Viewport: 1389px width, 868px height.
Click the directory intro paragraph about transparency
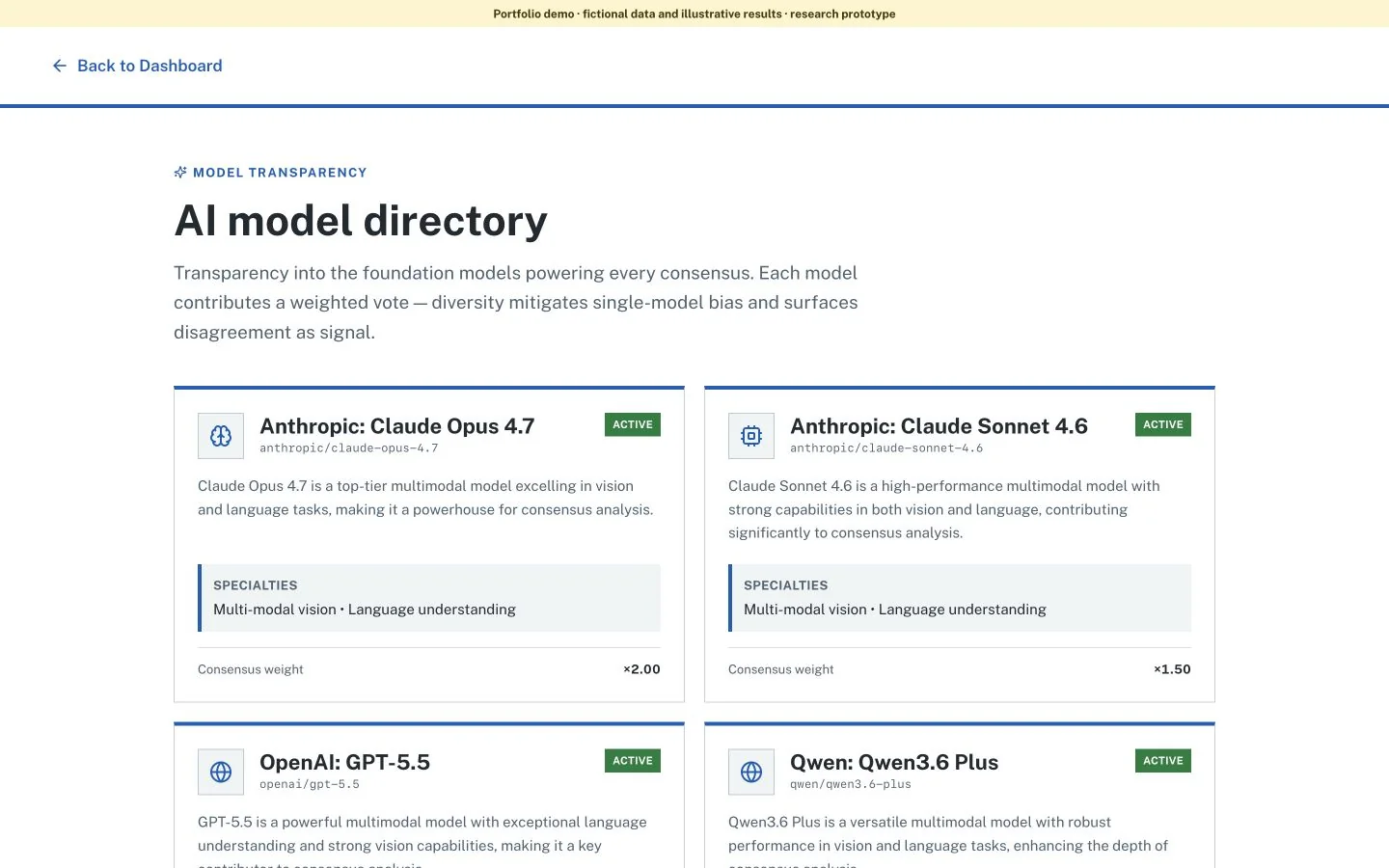coord(516,303)
